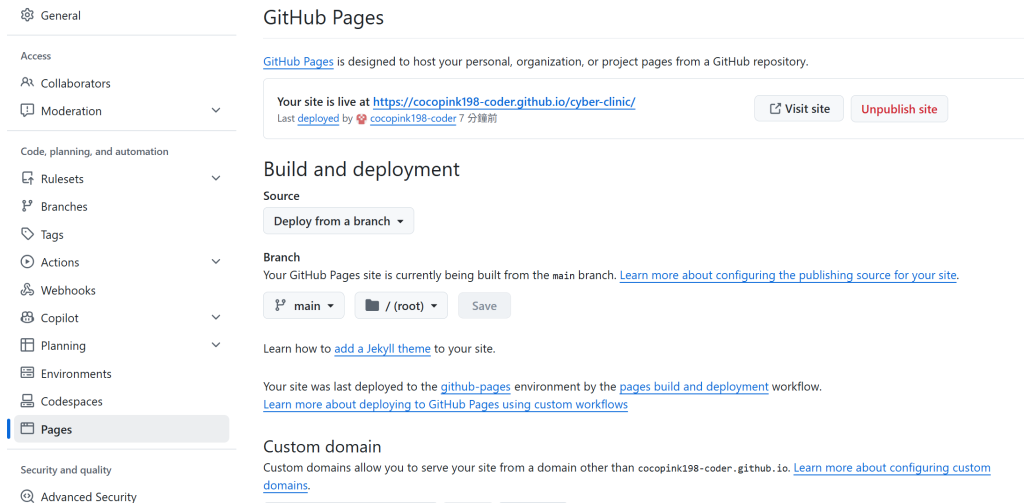Image resolution: width=1024 pixels, height=503 pixels.
Task: Click the Webhooks icon
Action: pyautogui.click(x=27, y=290)
